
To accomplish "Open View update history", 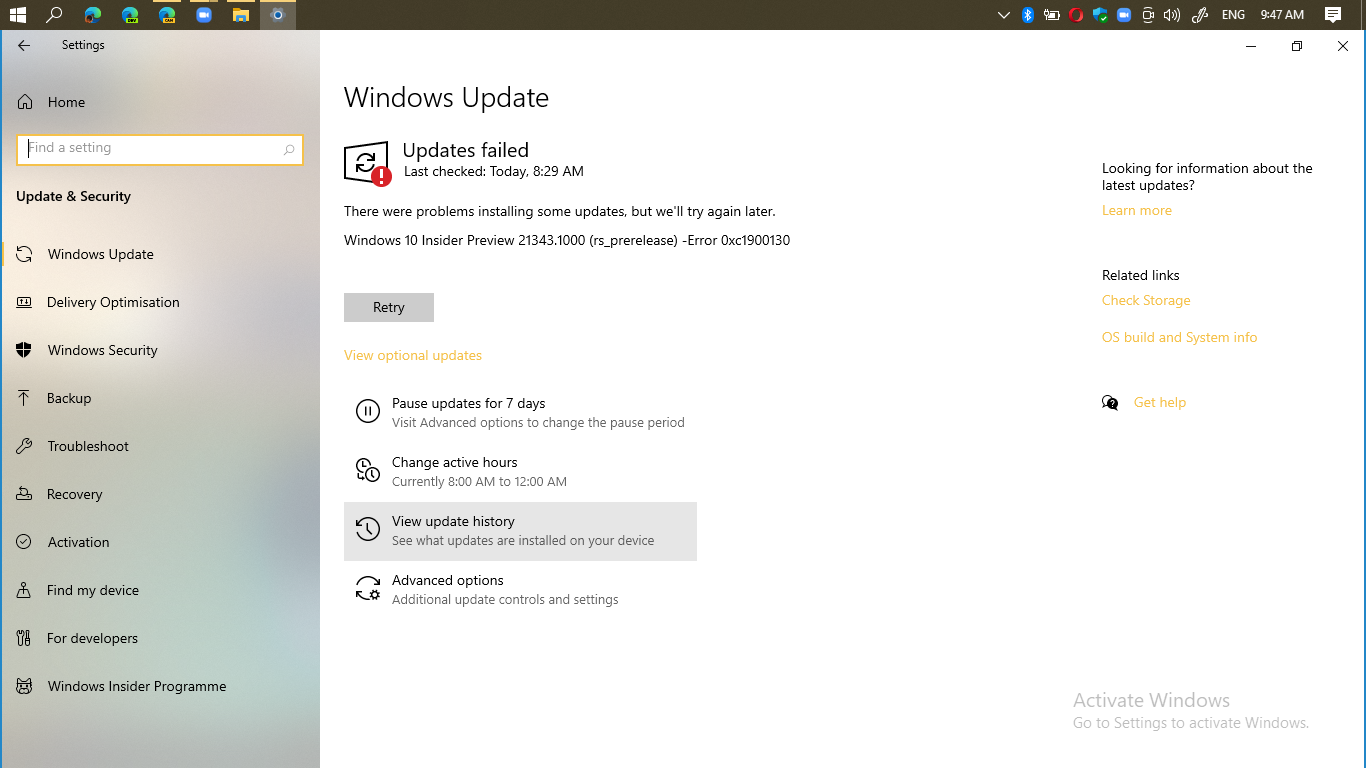I will pyautogui.click(x=520, y=531).
